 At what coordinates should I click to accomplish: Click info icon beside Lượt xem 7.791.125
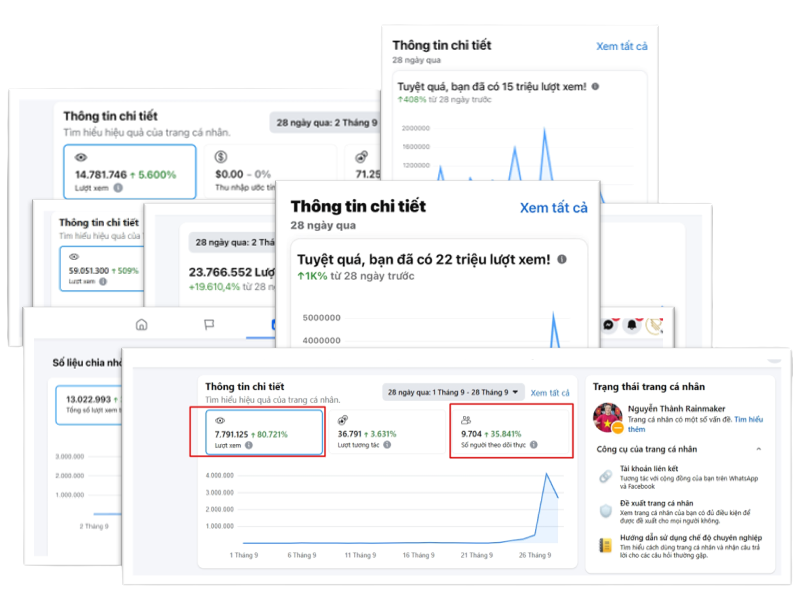tap(249, 445)
